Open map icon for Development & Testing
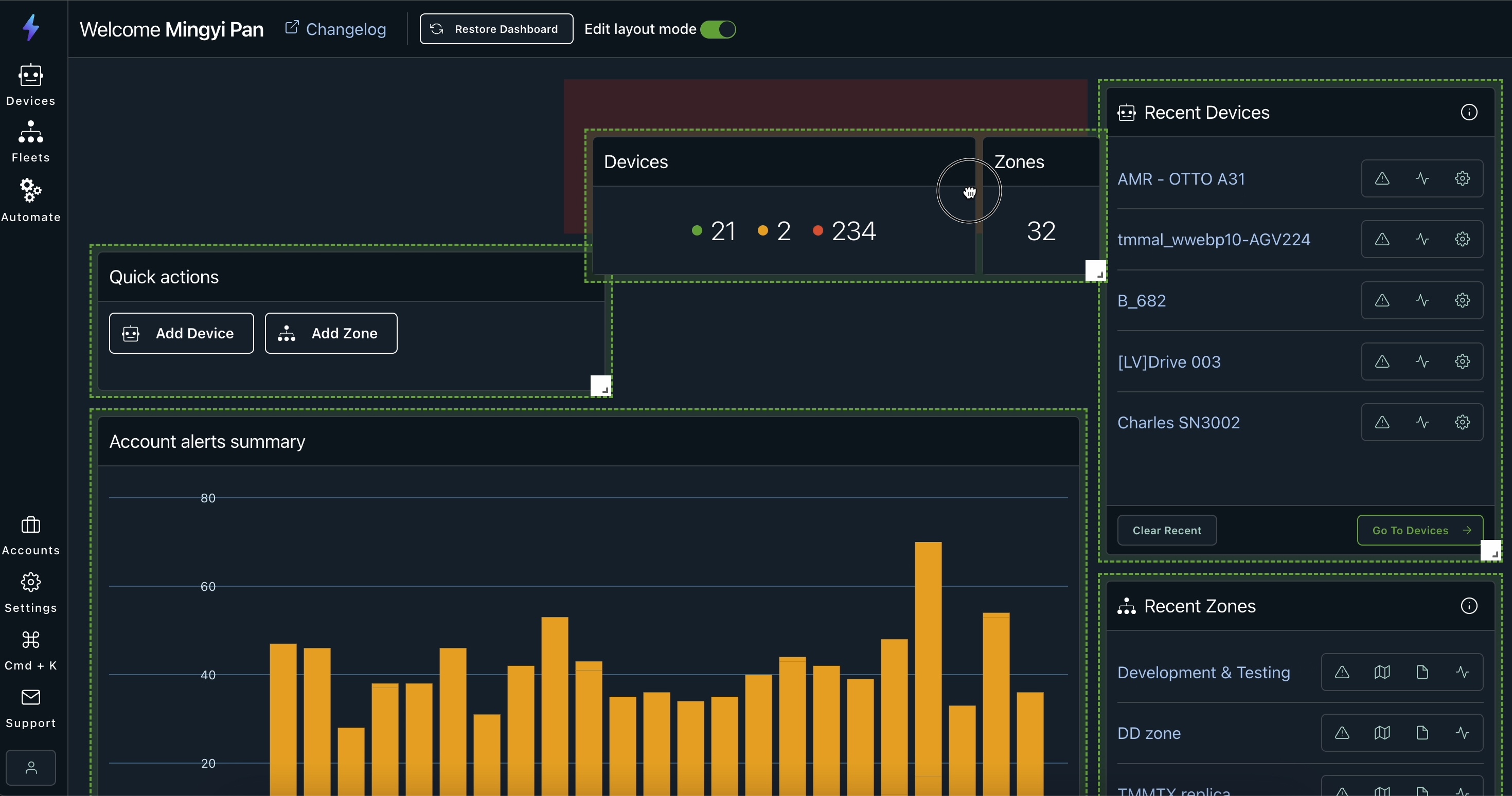 tap(1382, 672)
